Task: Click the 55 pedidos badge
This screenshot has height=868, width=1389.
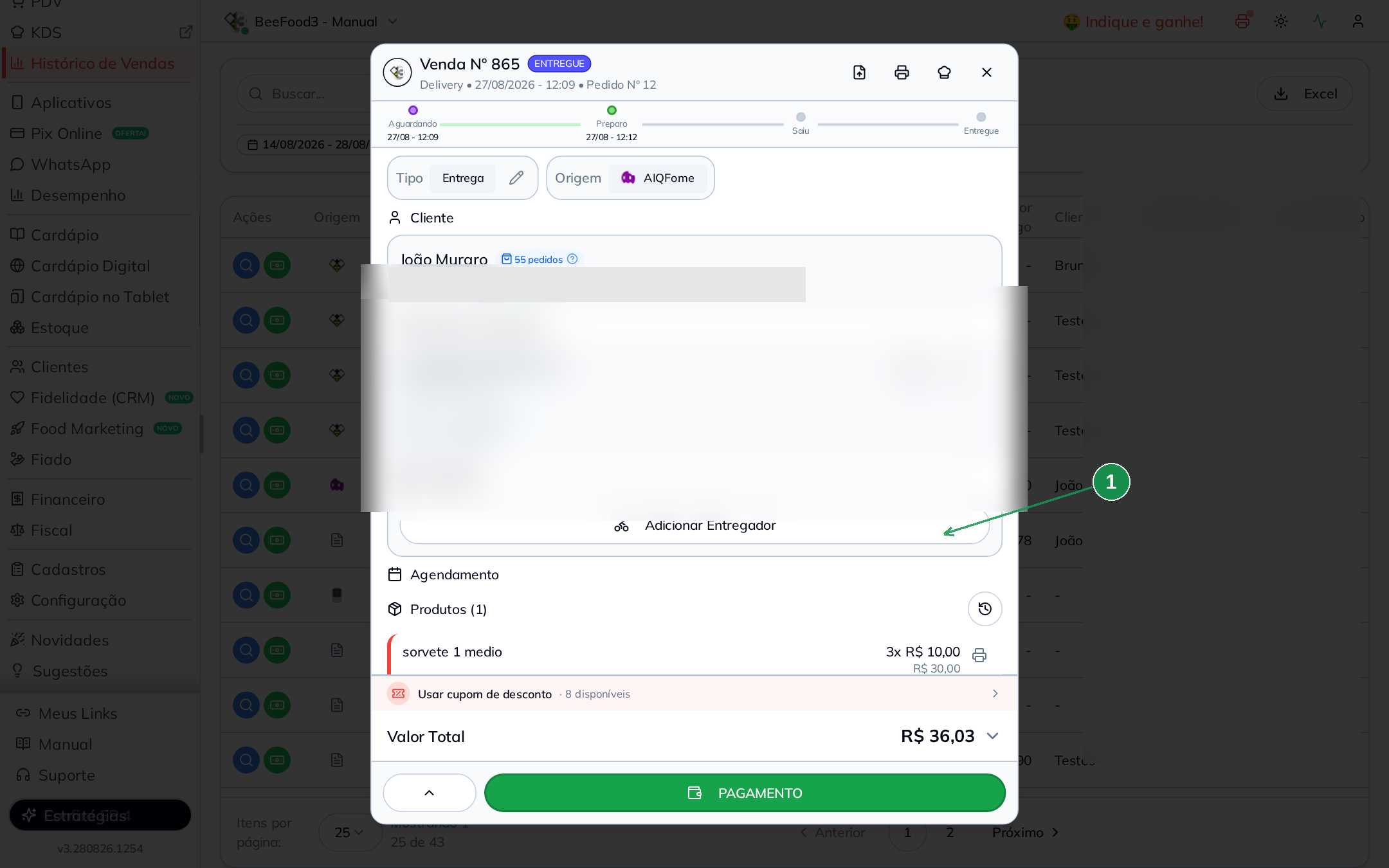Action: [x=539, y=259]
